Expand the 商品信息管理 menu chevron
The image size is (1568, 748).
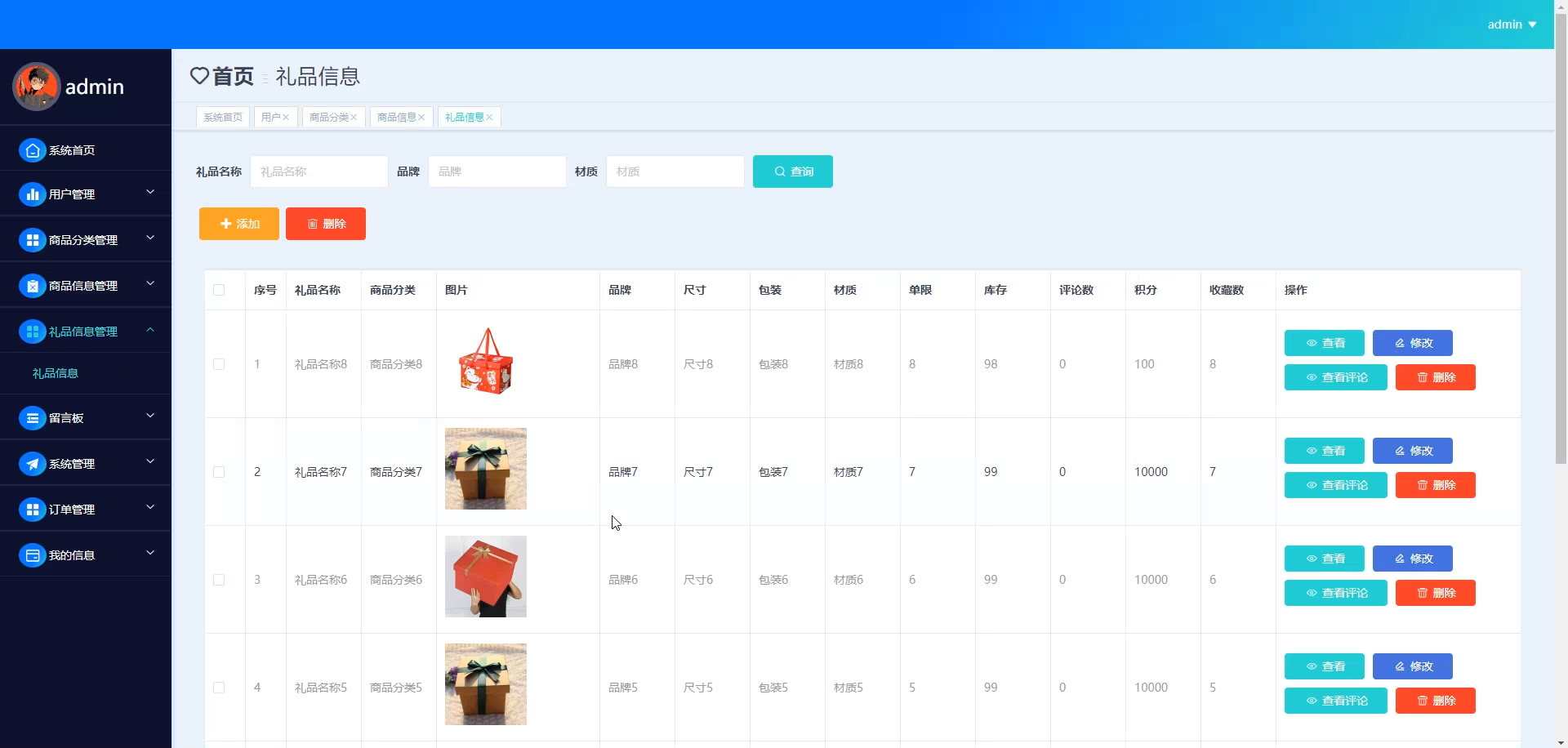click(150, 284)
